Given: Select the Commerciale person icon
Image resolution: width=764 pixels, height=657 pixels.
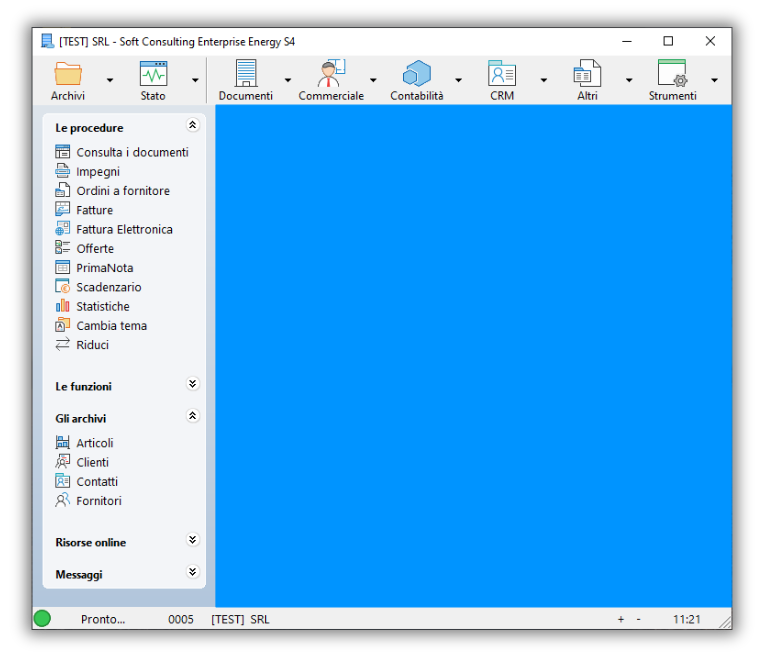Looking at the screenshot, I should tap(331, 74).
